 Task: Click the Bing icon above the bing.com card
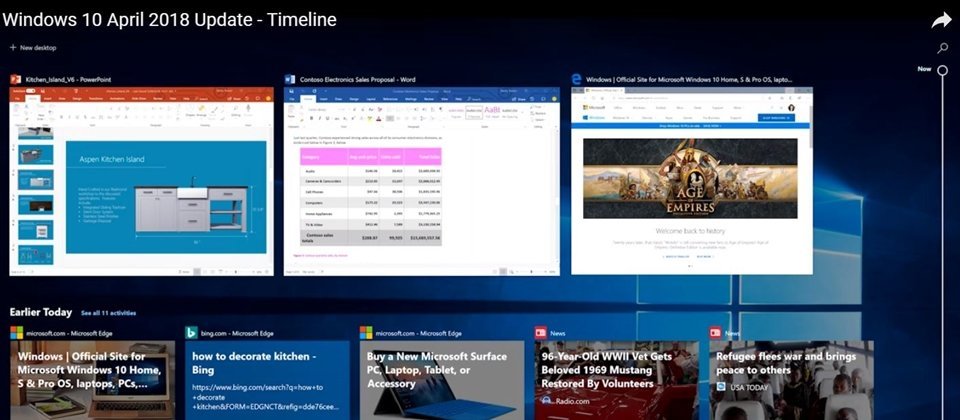(x=192, y=332)
